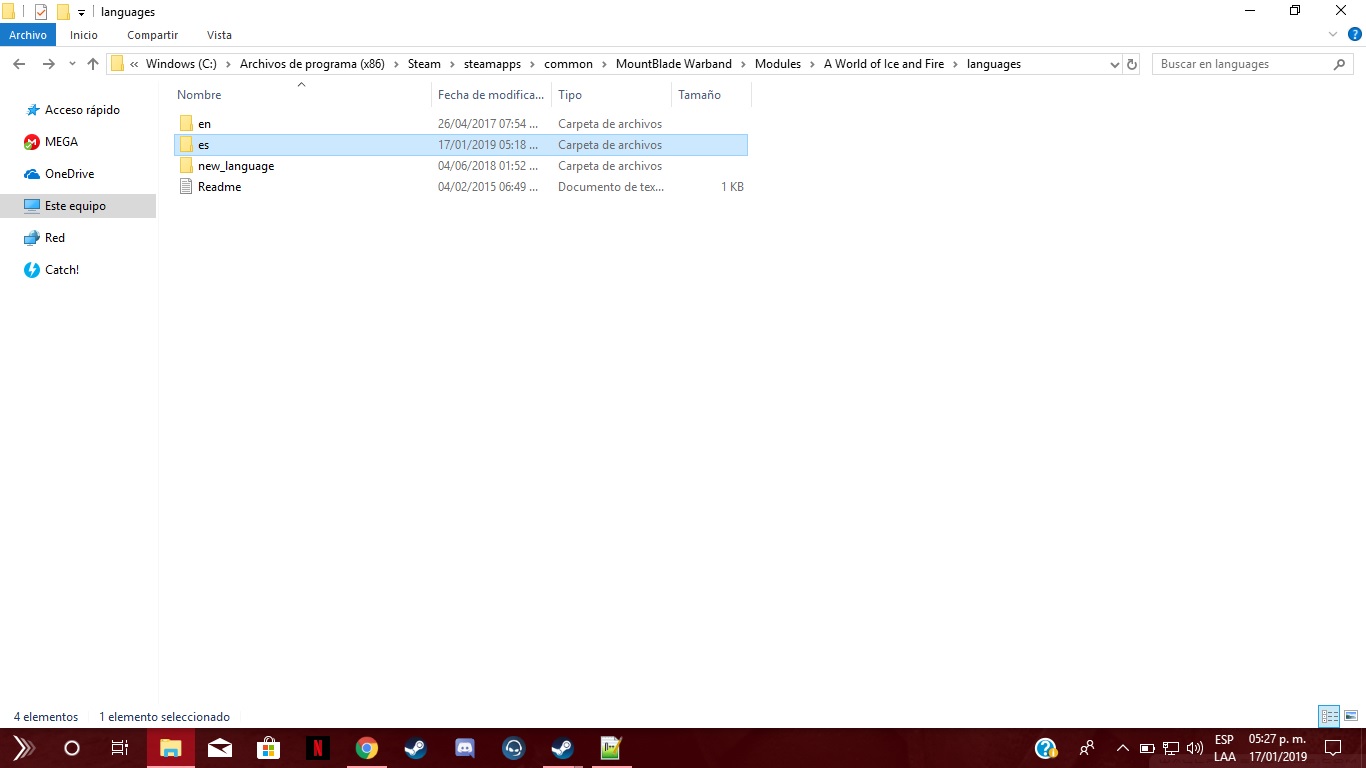Open the Archivo menu tab
The image size is (1366, 768).
point(28,35)
